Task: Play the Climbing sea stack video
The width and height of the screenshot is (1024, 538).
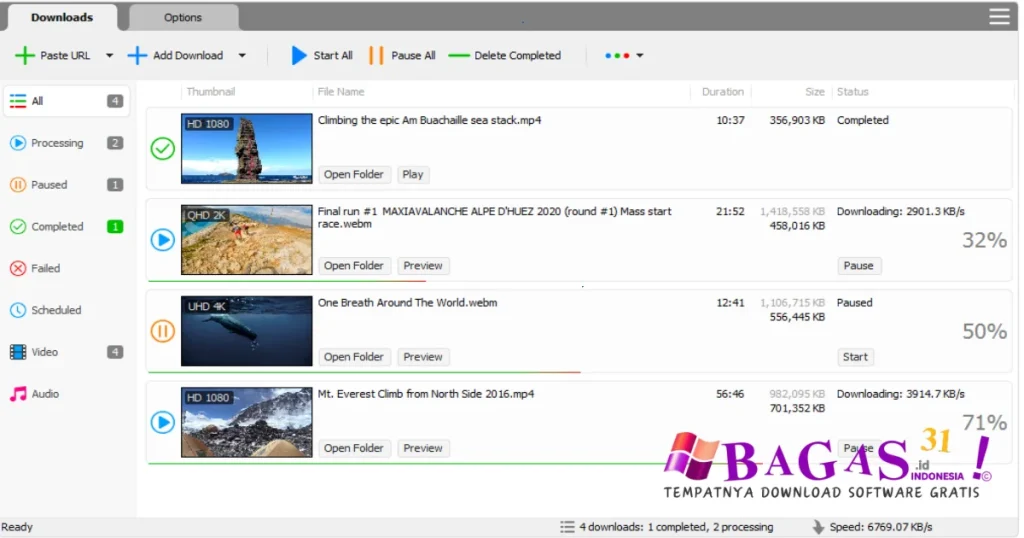Action: 413,174
